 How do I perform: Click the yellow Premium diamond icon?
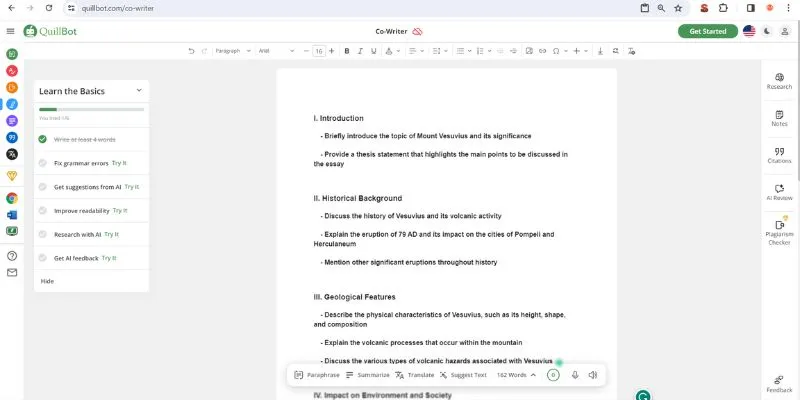click(12, 176)
